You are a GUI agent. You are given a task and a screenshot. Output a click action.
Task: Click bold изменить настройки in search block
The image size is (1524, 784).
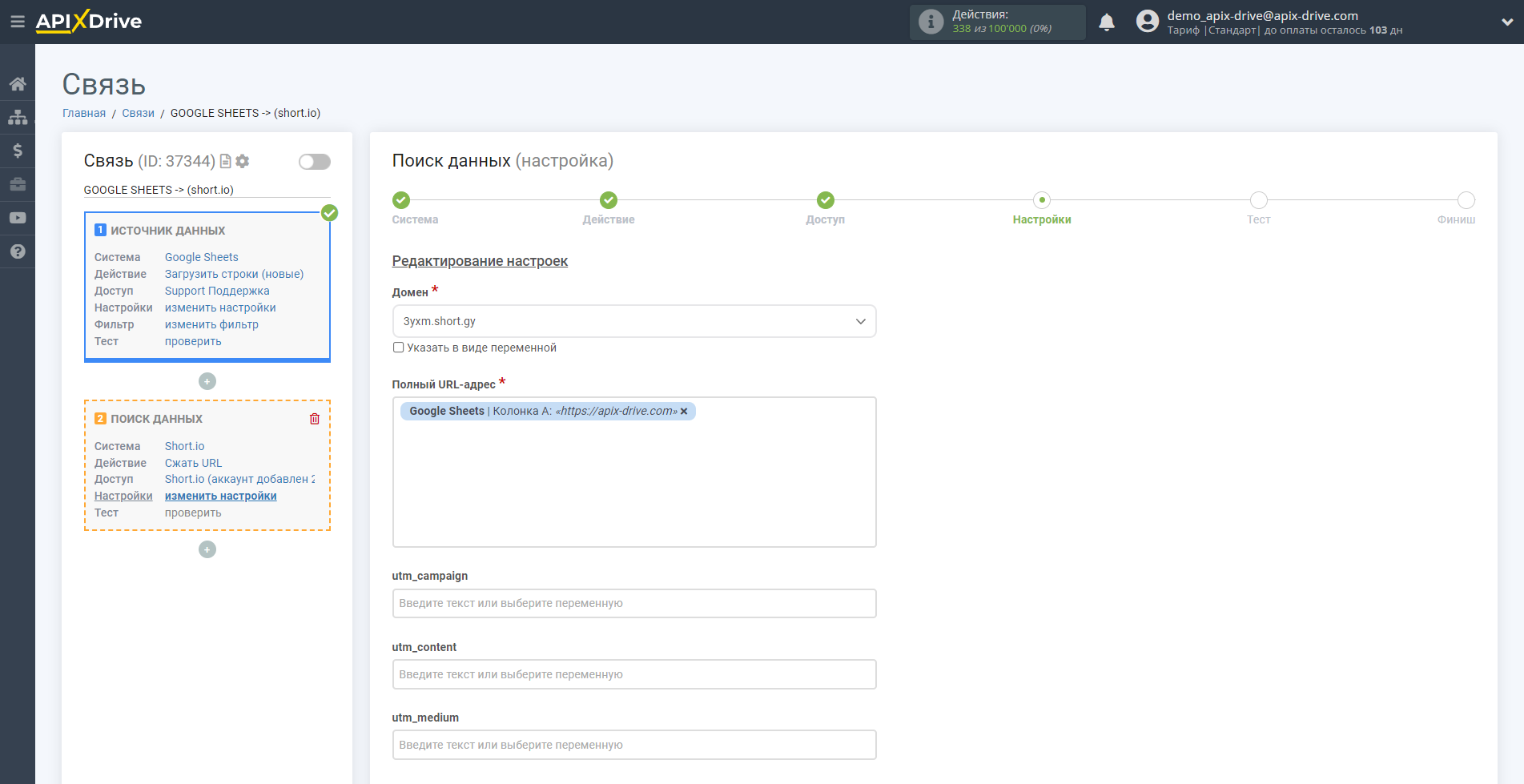[221, 496]
